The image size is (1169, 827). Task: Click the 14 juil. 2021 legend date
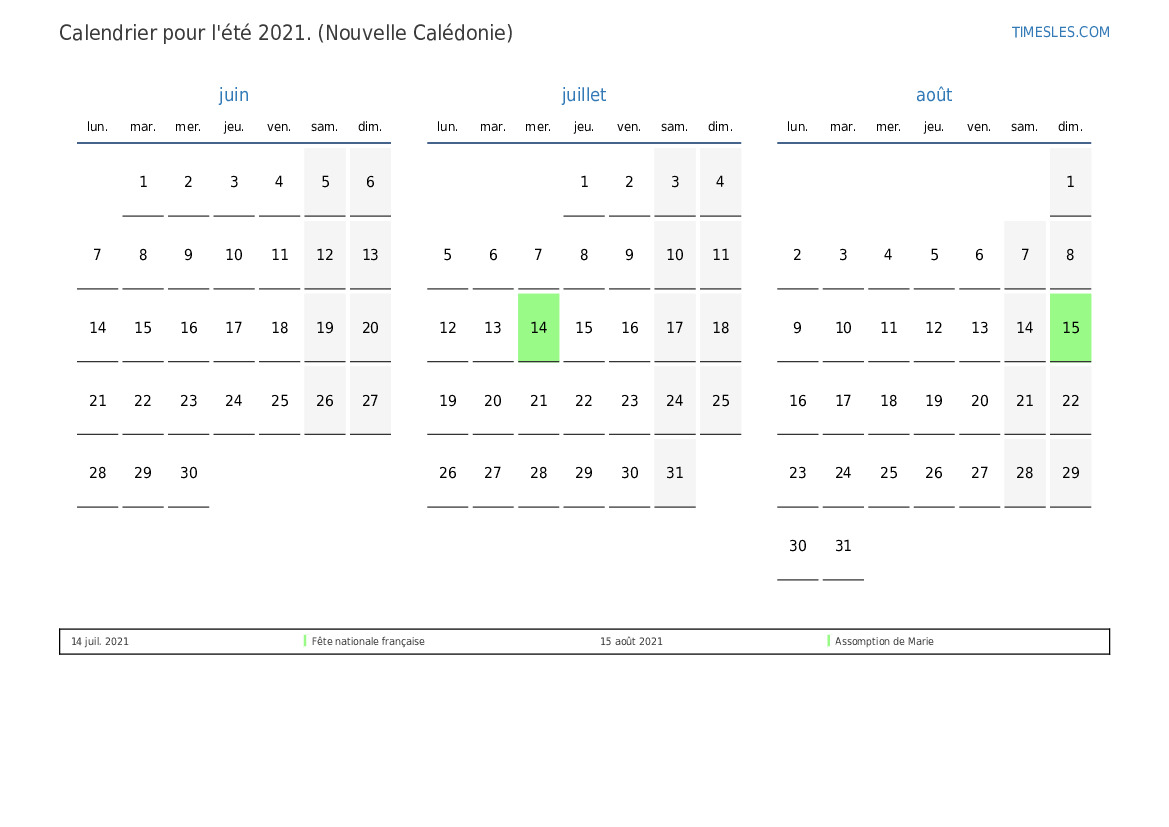click(x=100, y=642)
